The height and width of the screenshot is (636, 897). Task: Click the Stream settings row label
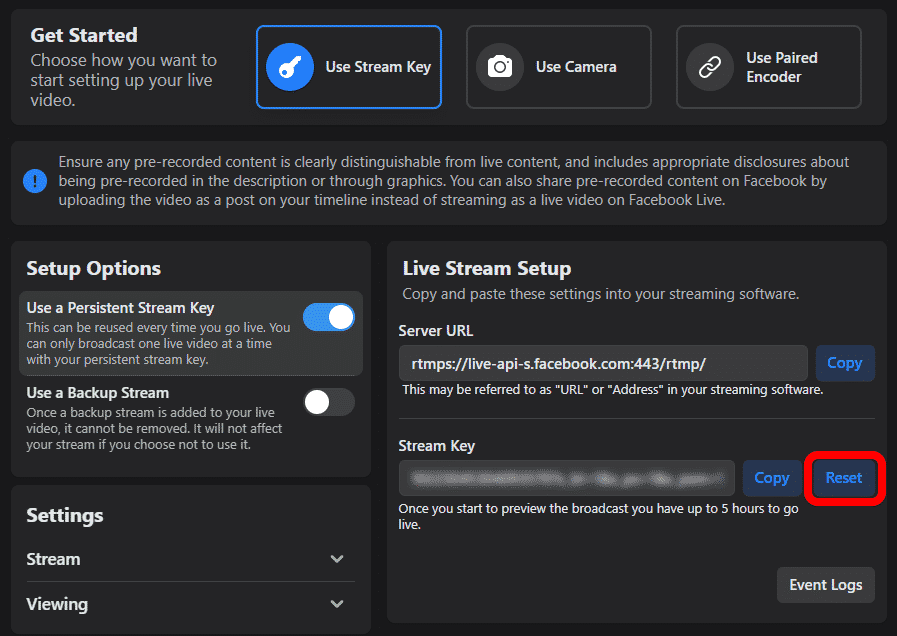pos(53,559)
